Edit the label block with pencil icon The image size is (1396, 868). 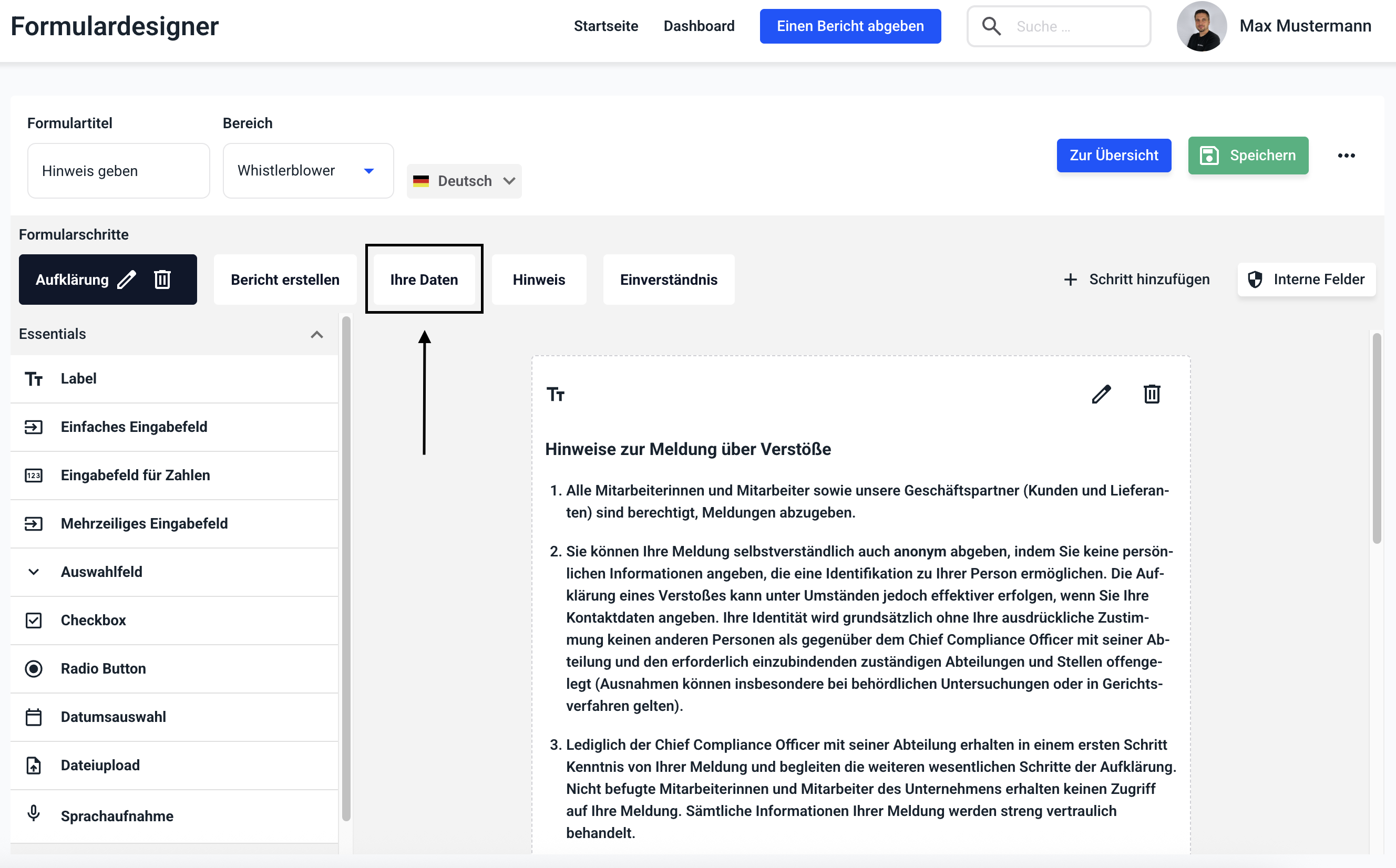(1101, 395)
